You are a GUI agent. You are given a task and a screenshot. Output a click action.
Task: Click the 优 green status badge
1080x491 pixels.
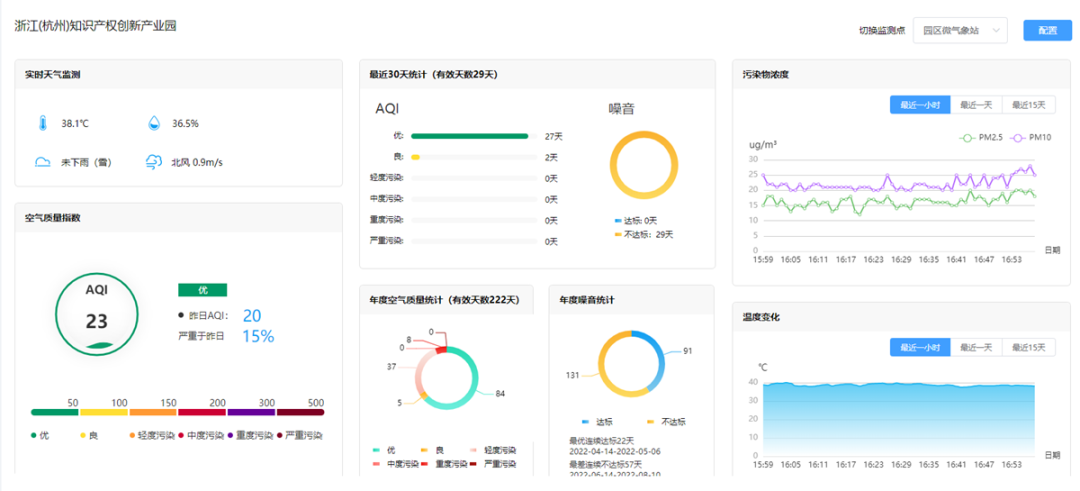202,290
